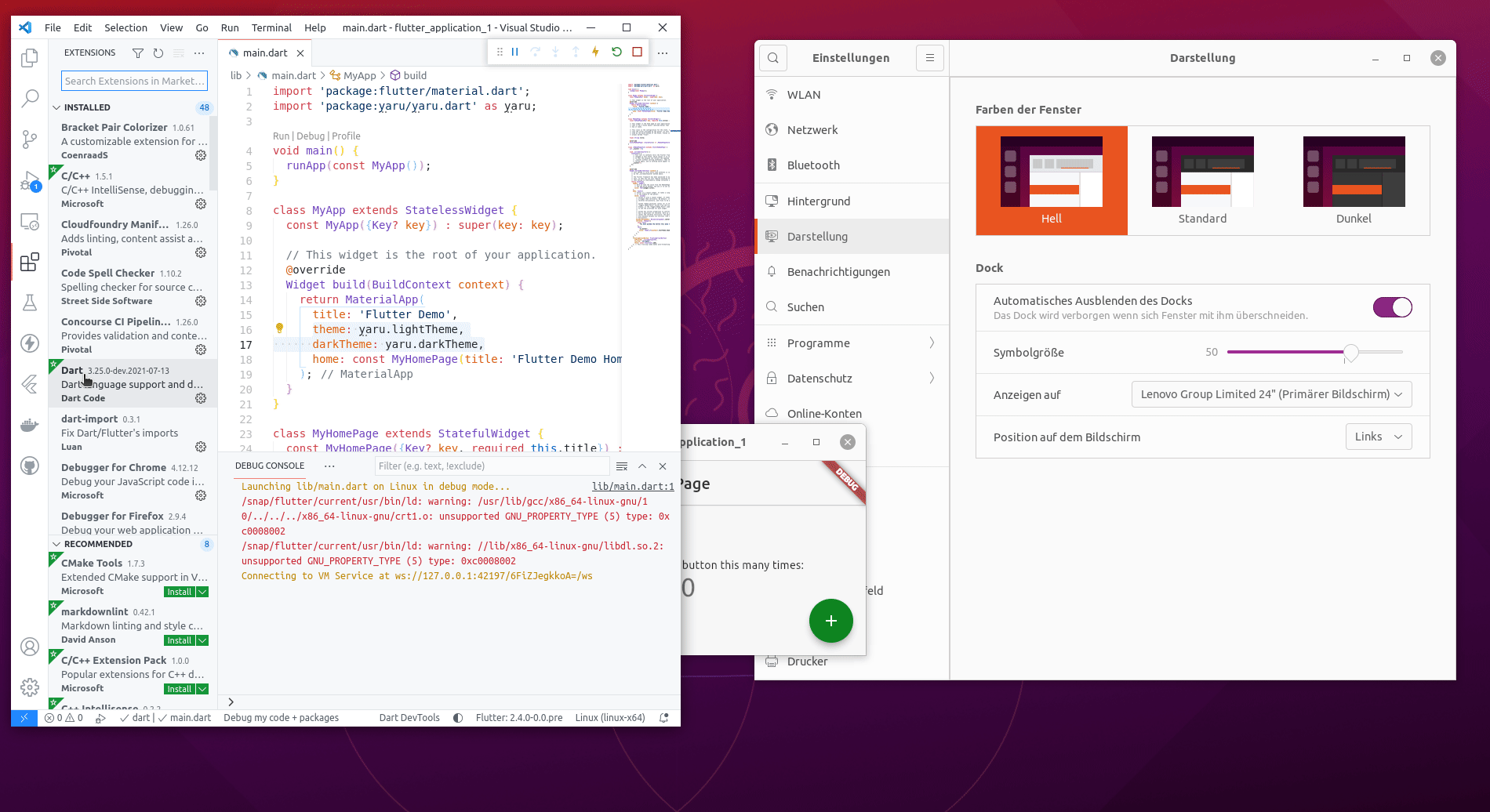The image size is (1490, 812).
Task: Expand Datenschutz settings entry
Action: (852, 378)
